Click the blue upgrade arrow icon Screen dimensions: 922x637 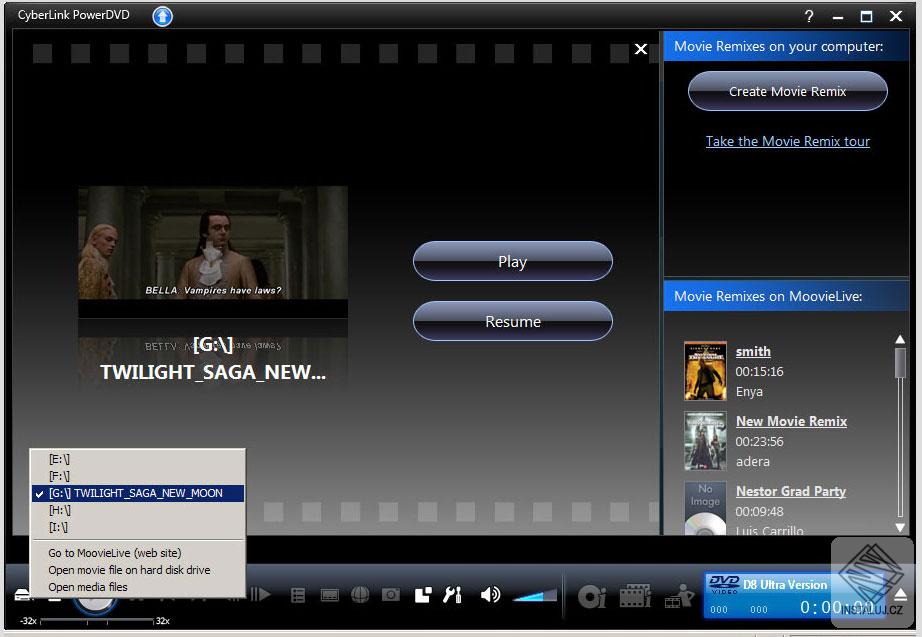[x=162, y=16]
